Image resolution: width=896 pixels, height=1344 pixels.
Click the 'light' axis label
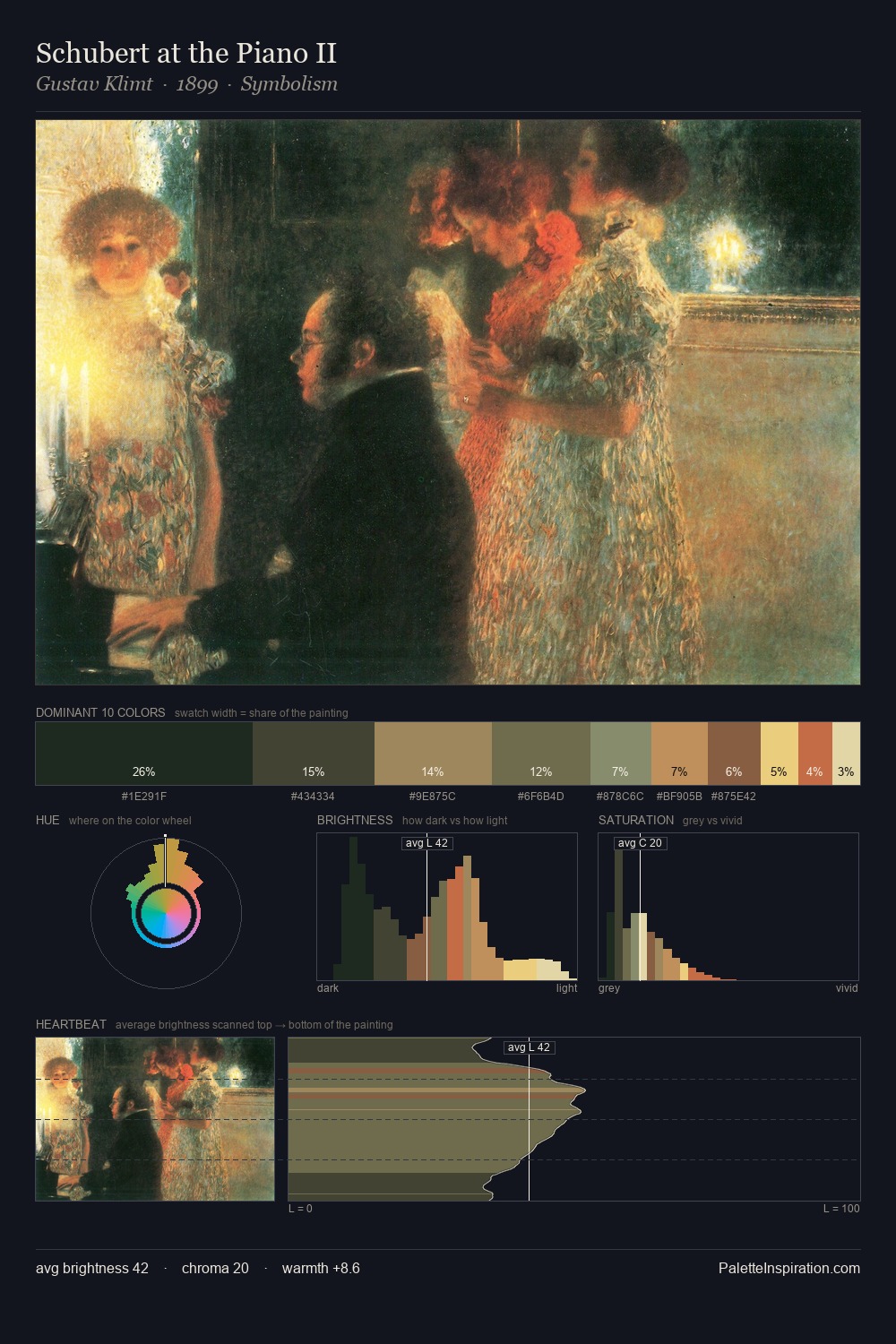click(567, 988)
